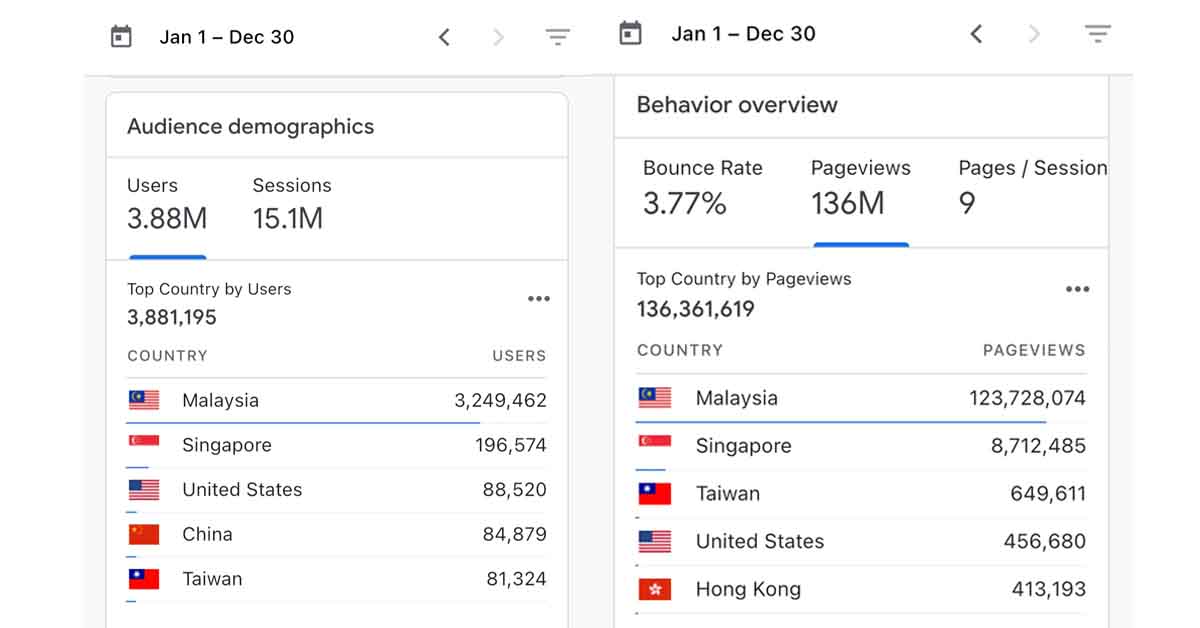Switch to the Sessions metric tab

pos(291,204)
